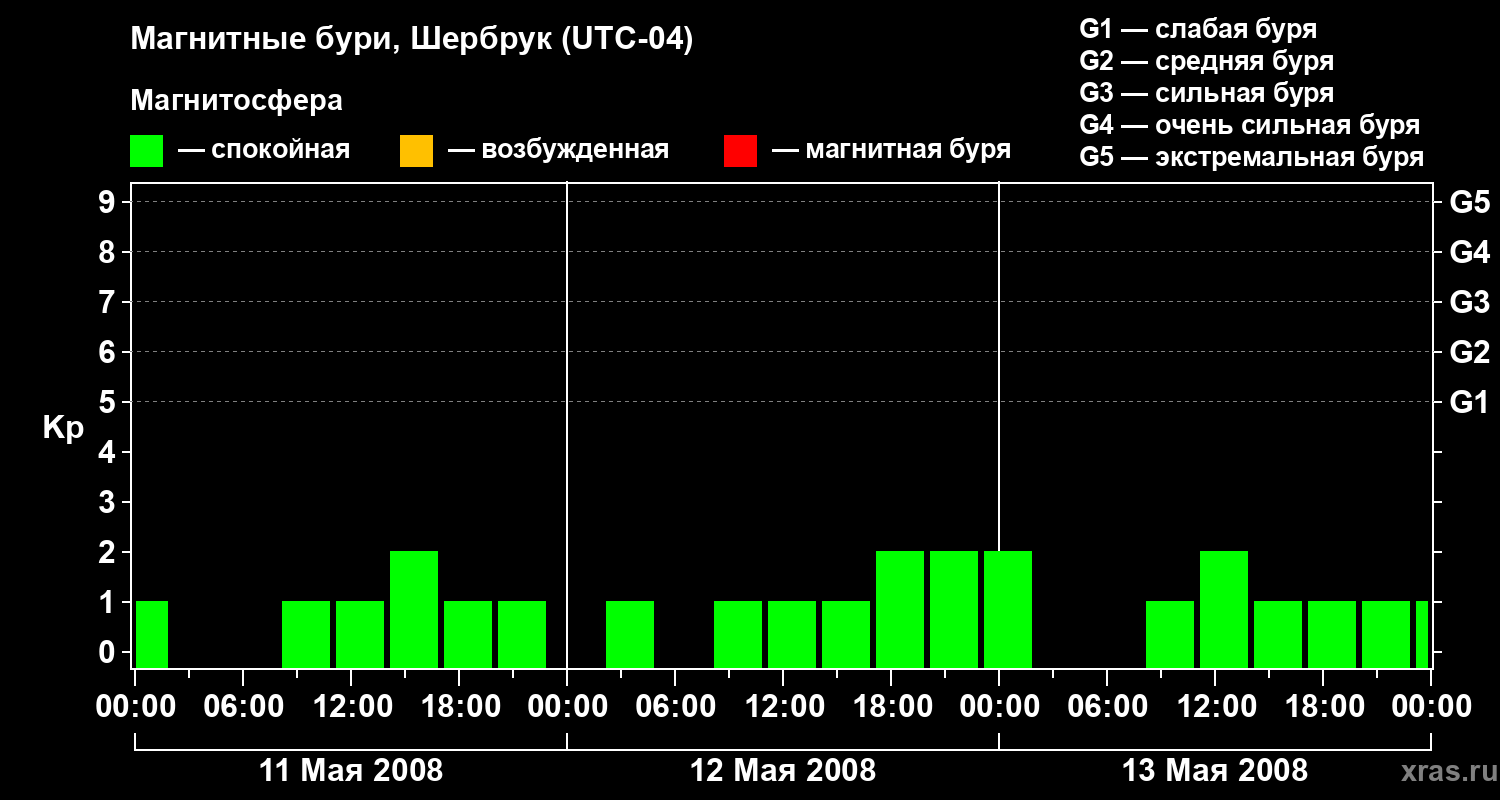Screen dimensions: 1500x800
Task: Click the red 'магнитная буря' legend swatch
Action: point(740,151)
